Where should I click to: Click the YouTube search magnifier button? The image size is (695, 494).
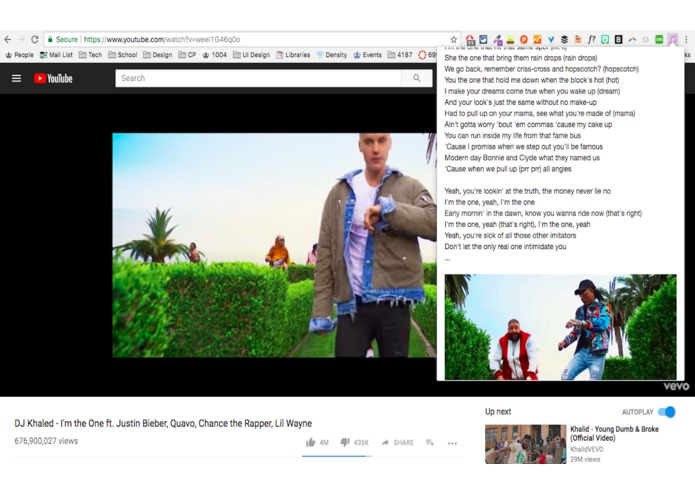click(x=417, y=78)
